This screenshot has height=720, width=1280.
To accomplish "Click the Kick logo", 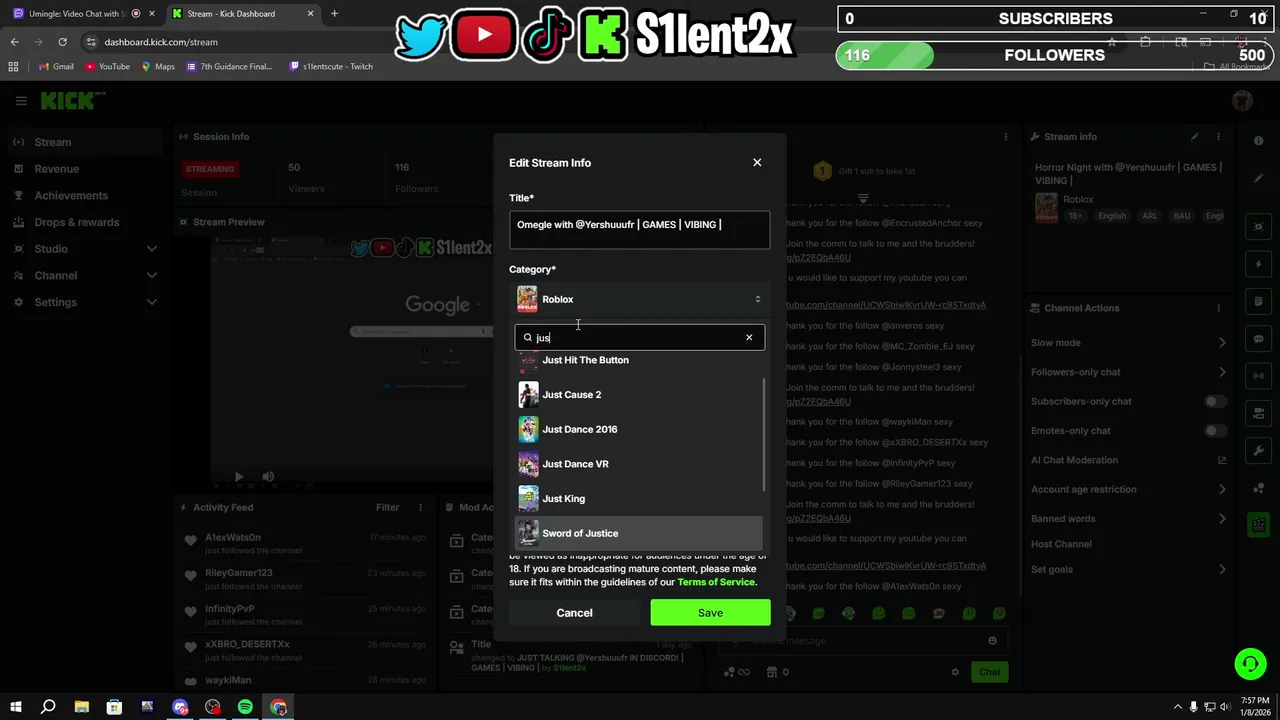I will pyautogui.click(x=68, y=100).
